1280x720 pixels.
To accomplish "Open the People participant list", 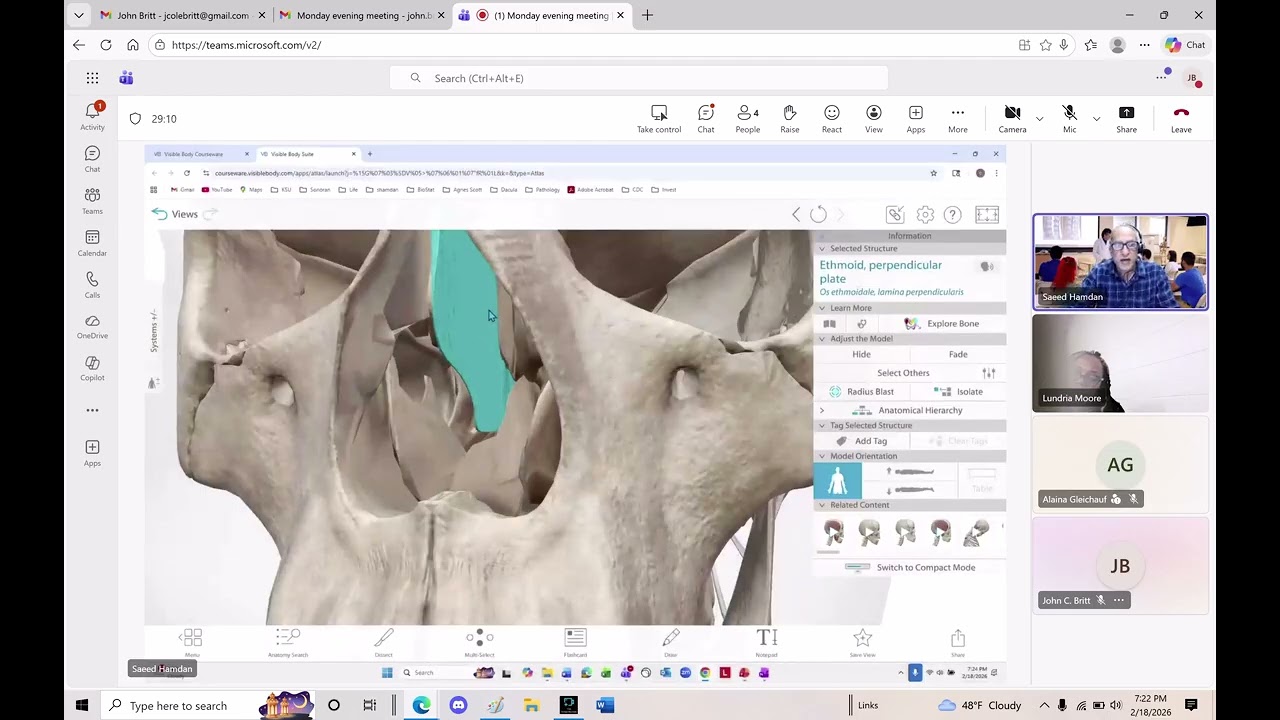I will click(748, 118).
